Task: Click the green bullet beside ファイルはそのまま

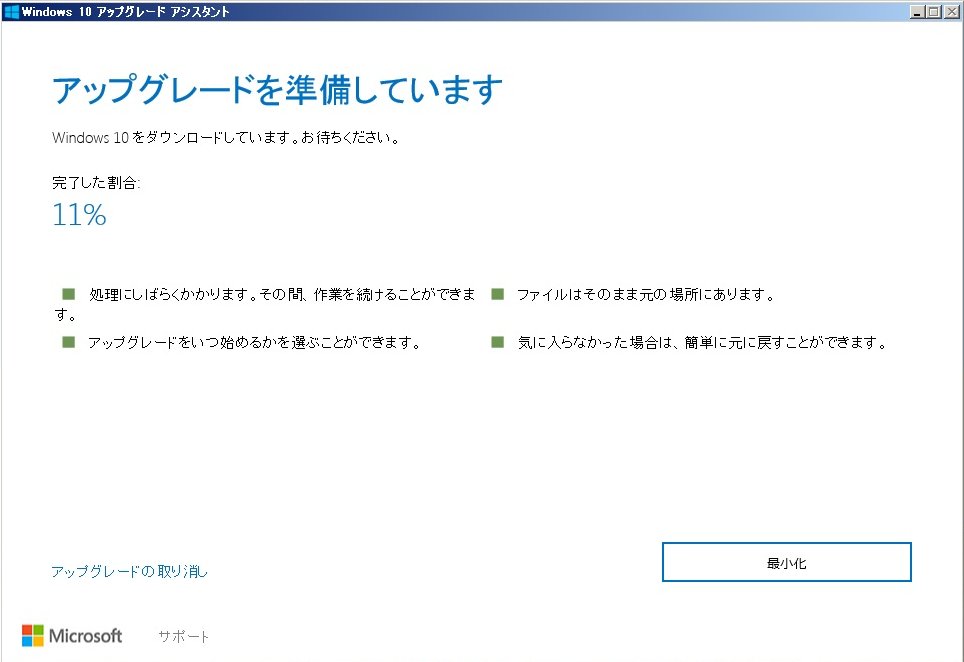Action: tap(497, 294)
